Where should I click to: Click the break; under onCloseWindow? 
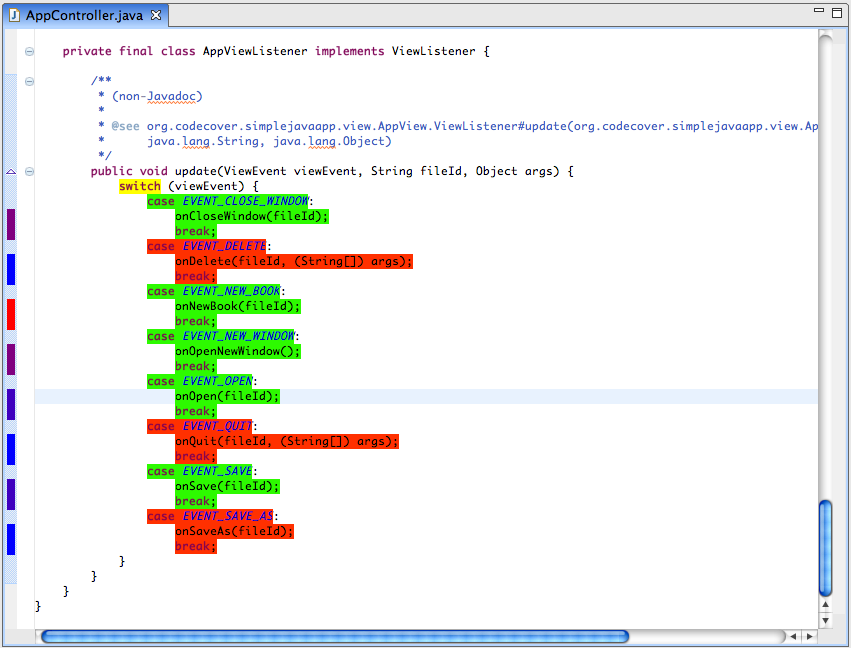[196, 231]
